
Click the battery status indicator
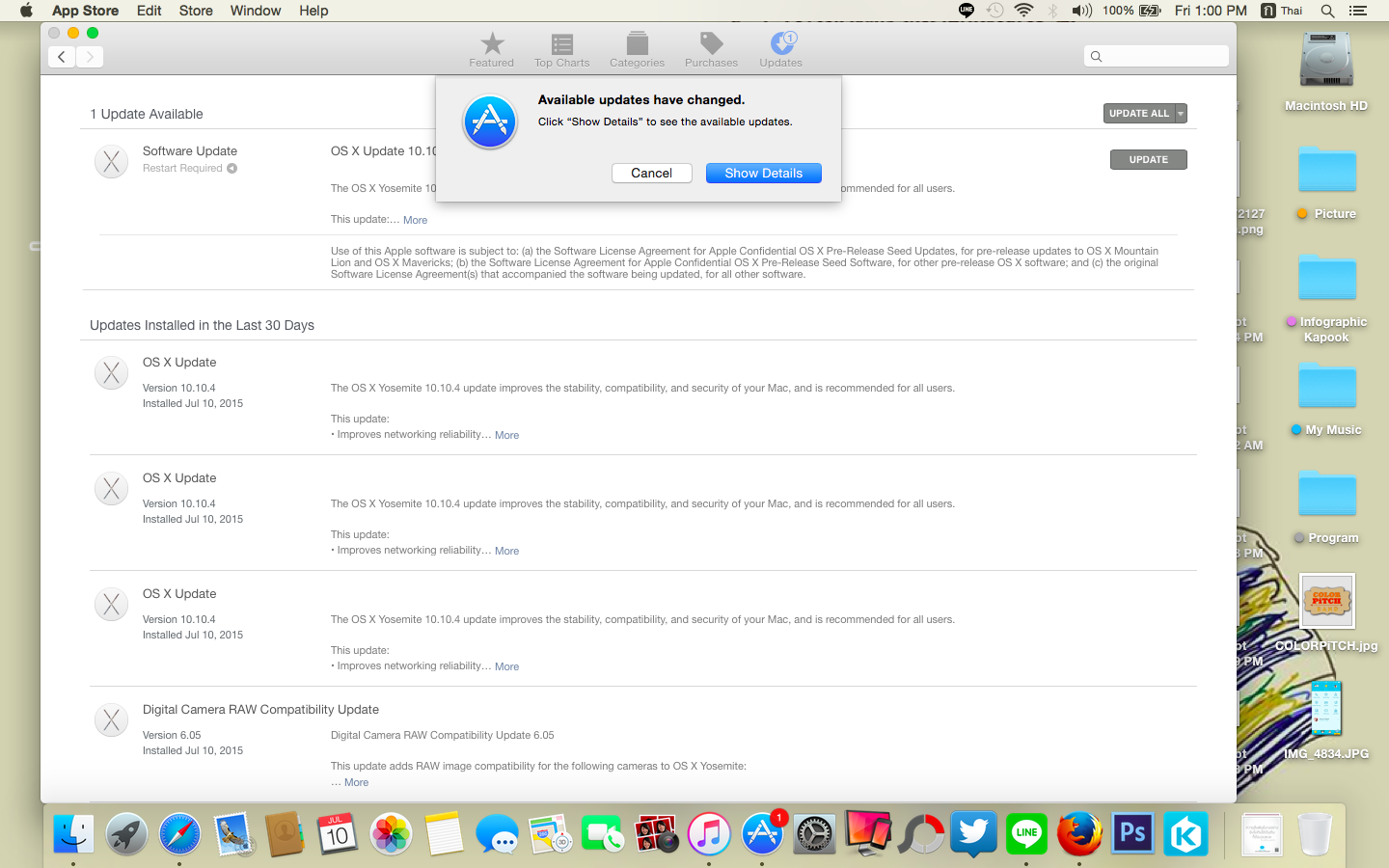click(x=1132, y=11)
